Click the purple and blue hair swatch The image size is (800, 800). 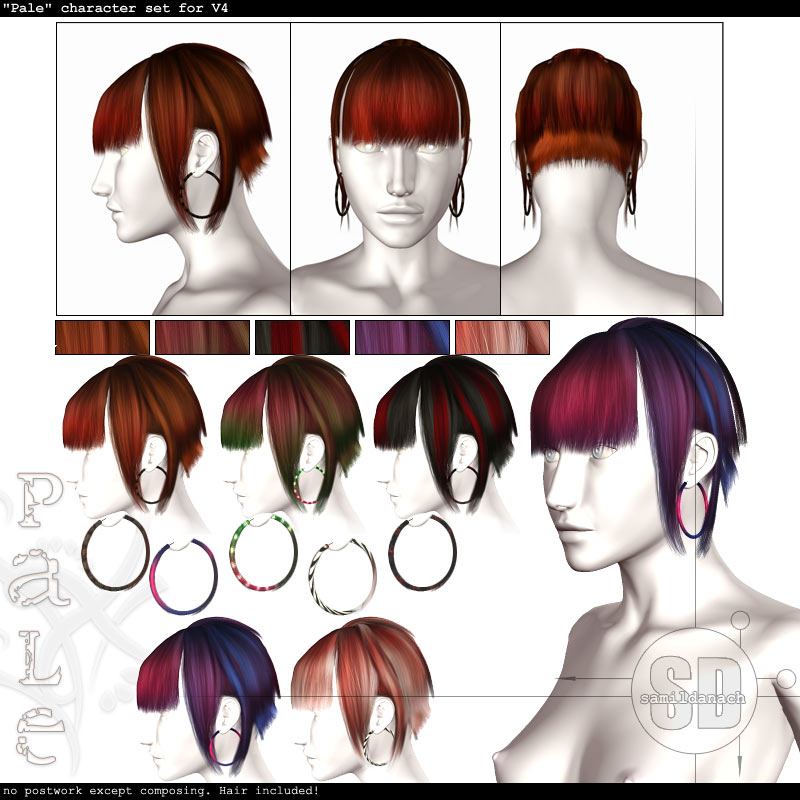403,337
